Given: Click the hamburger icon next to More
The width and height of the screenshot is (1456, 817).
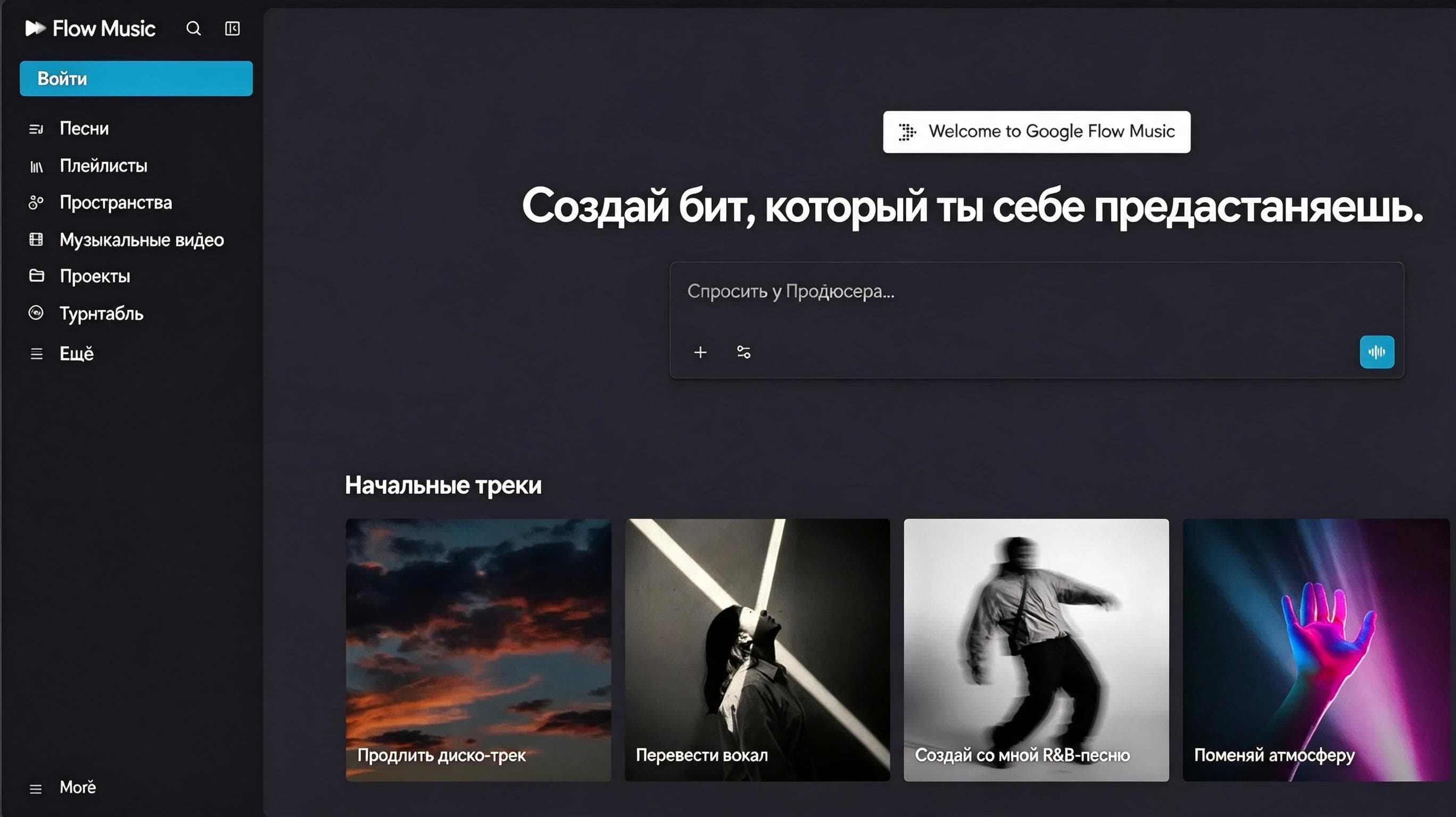Looking at the screenshot, I should (x=36, y=789).
